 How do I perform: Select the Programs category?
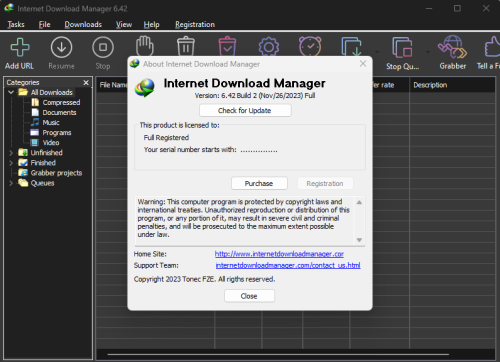(57, 133)
